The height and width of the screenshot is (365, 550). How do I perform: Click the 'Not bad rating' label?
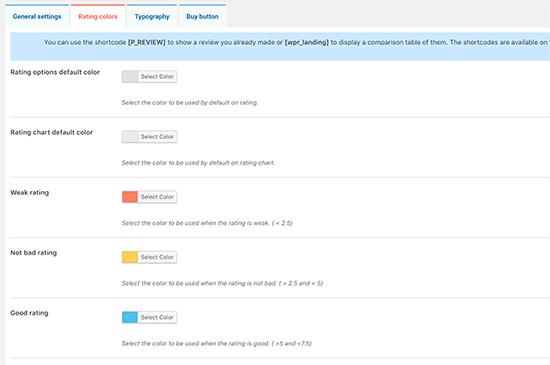[33, 252]
